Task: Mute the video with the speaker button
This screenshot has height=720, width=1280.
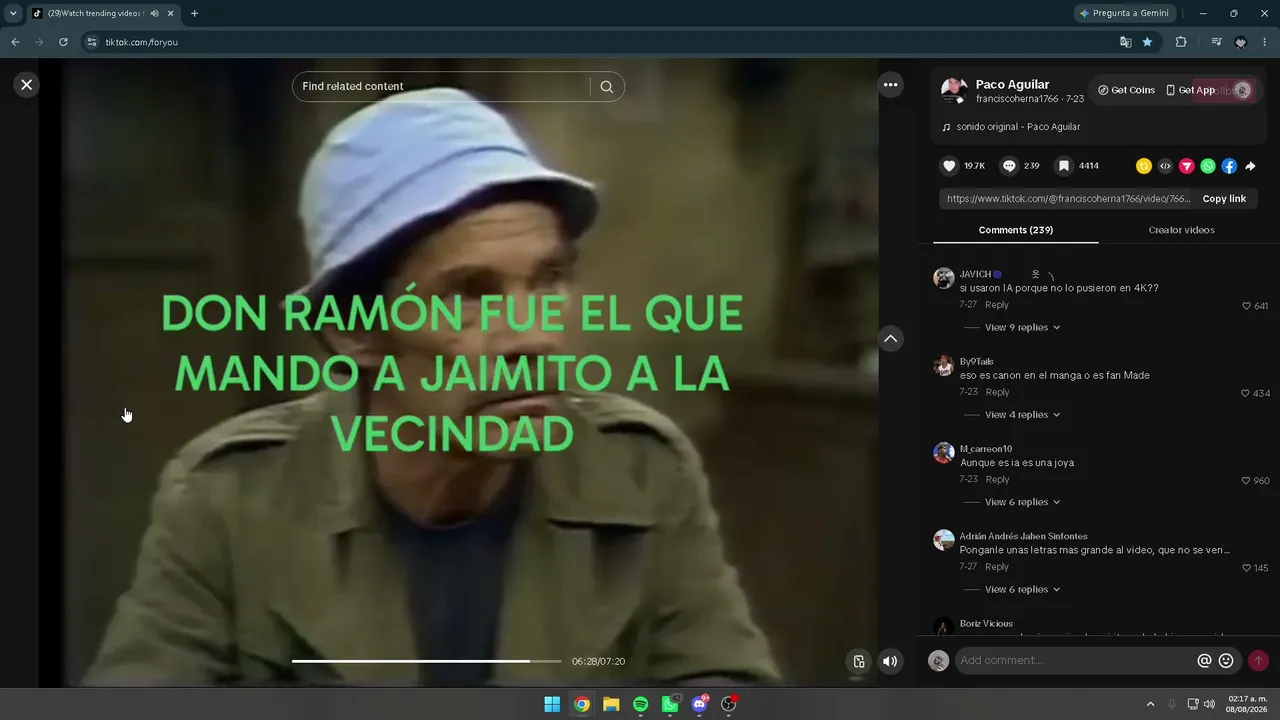Action: [890, 661]
